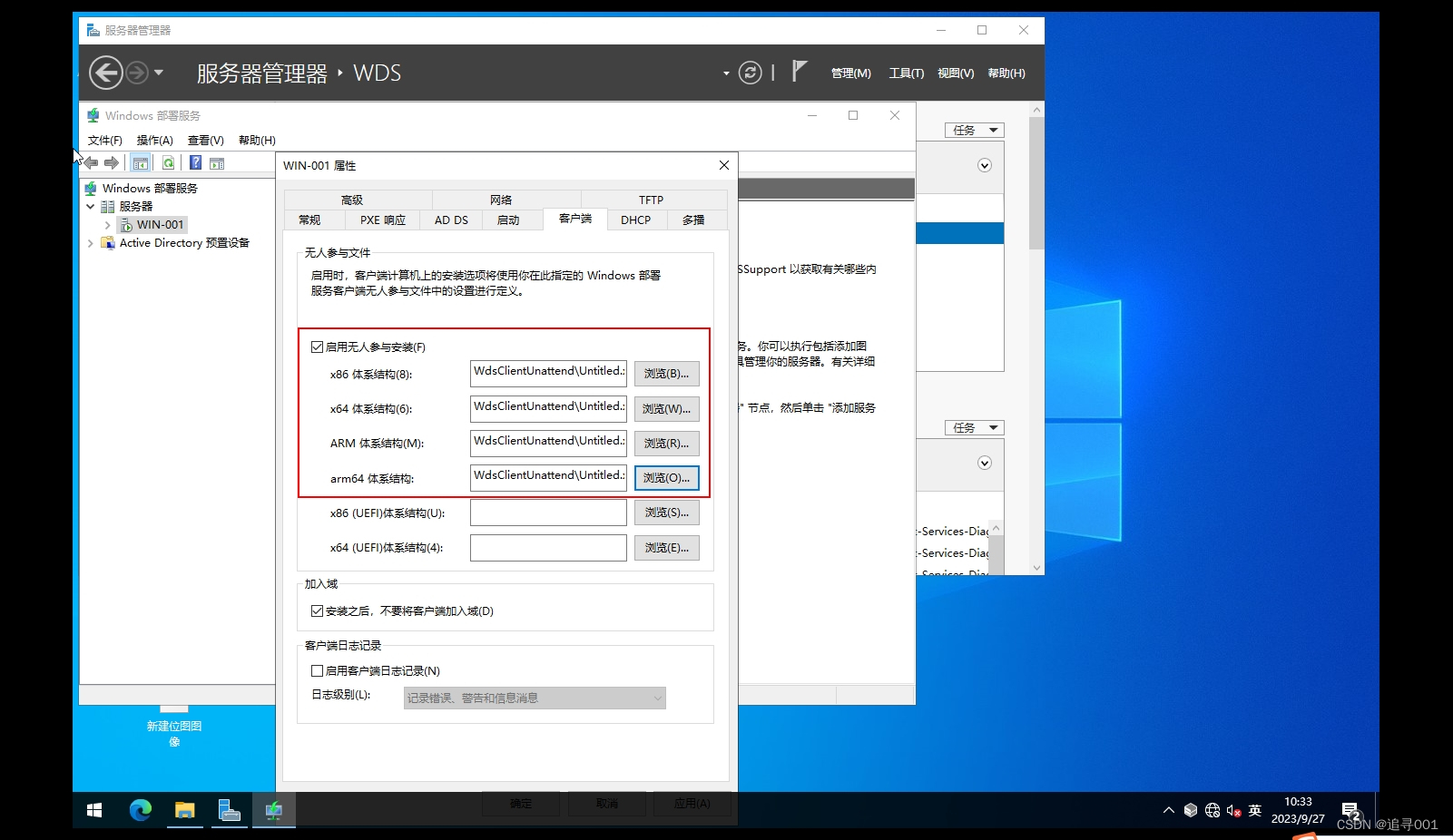Click the box-shaped tray icon

click(1191, 810)
